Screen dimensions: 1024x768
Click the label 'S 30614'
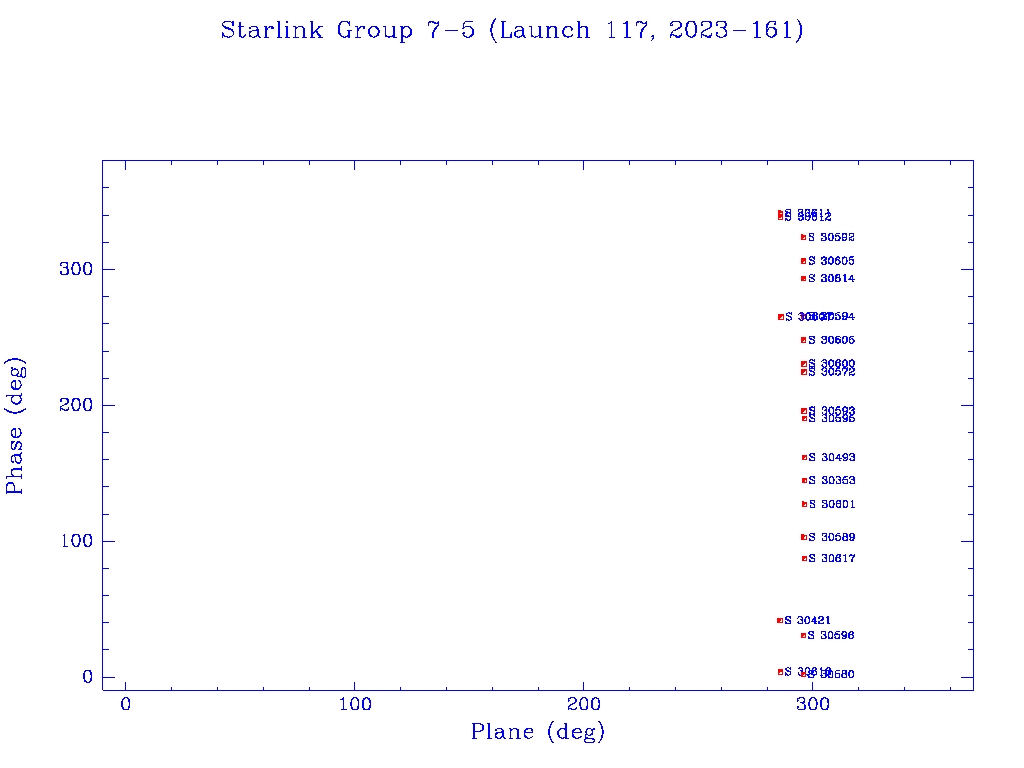[831, 279]
